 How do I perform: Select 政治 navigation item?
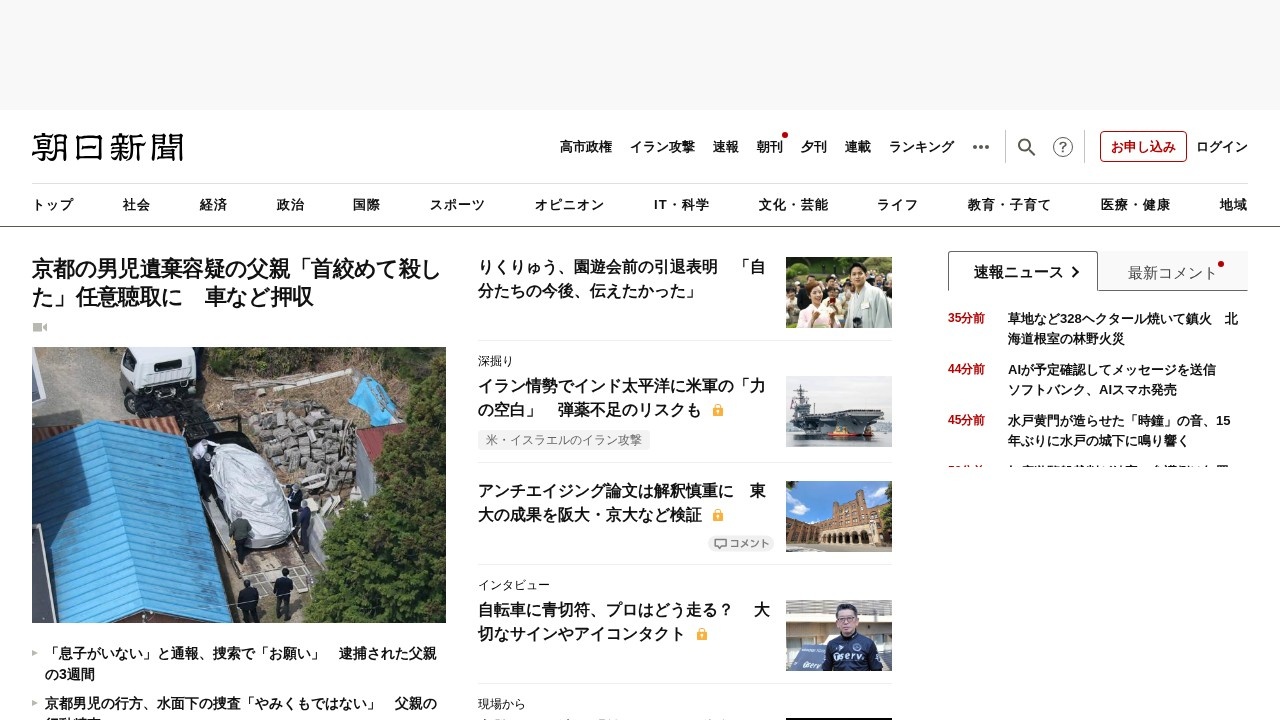(290, 205)
